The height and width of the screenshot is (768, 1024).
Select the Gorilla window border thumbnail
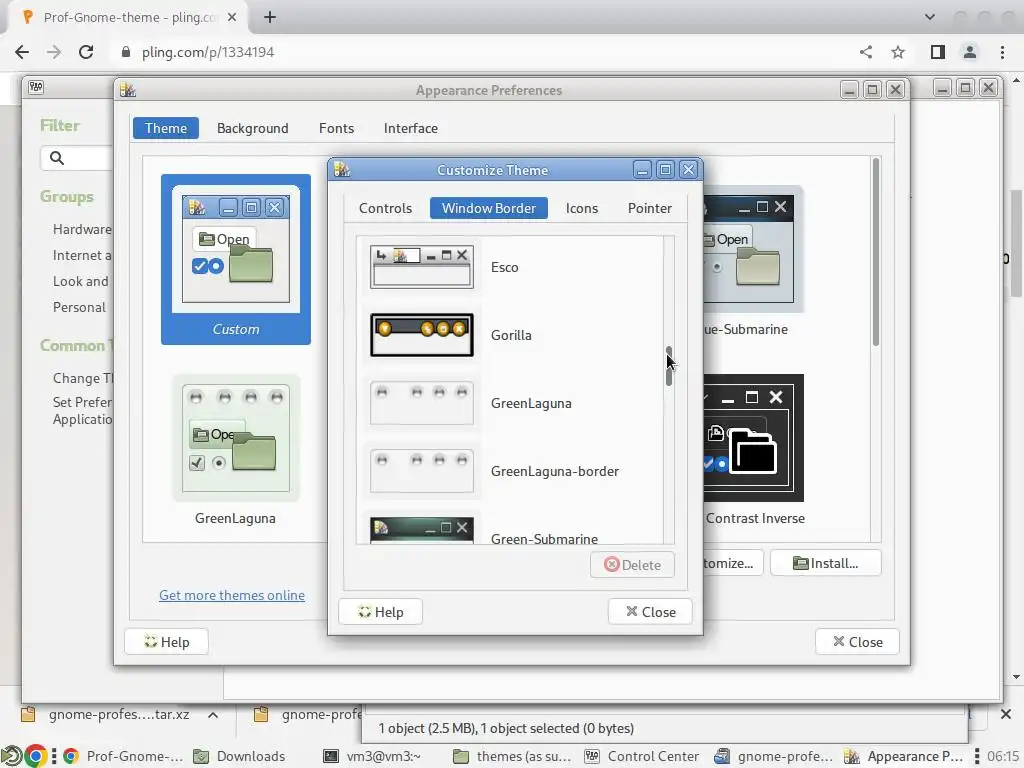coord(422,335)
